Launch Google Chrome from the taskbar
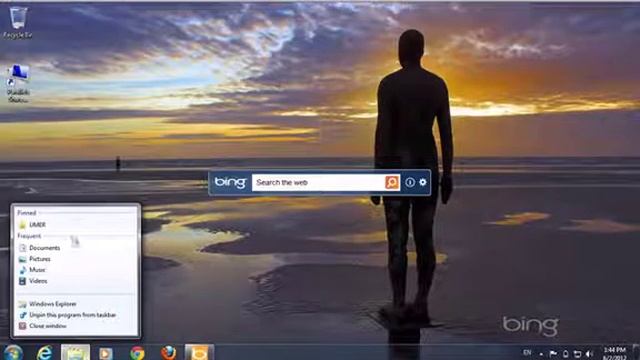This screenshot has height=360, width=640. point(137,353)
